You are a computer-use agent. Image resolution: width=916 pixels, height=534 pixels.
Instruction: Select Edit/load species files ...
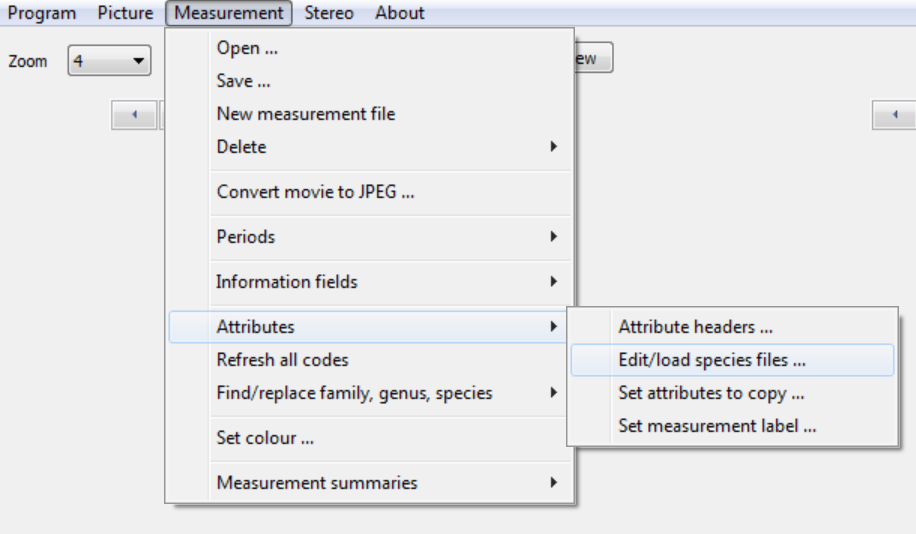pos(712,360)
